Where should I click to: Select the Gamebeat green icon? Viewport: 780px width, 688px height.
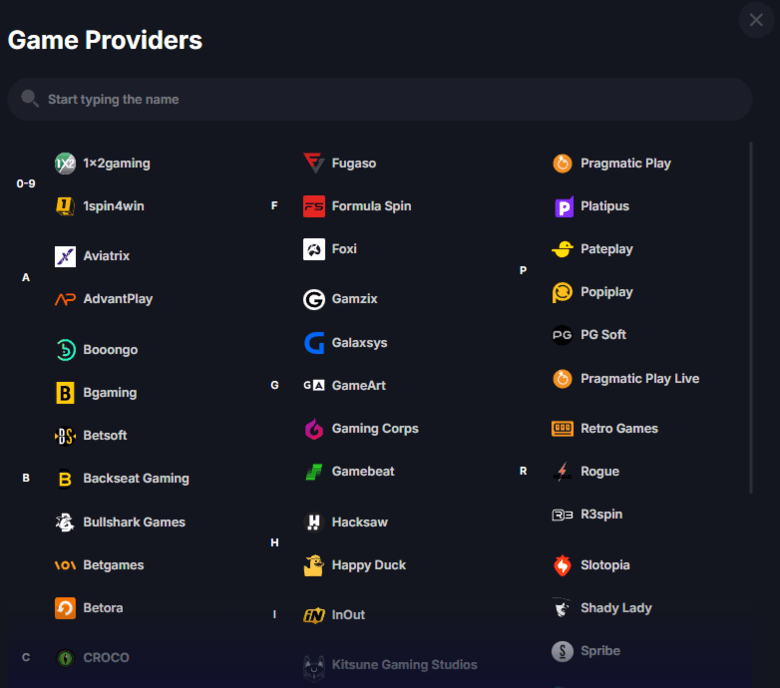click(x=314, y=472)
